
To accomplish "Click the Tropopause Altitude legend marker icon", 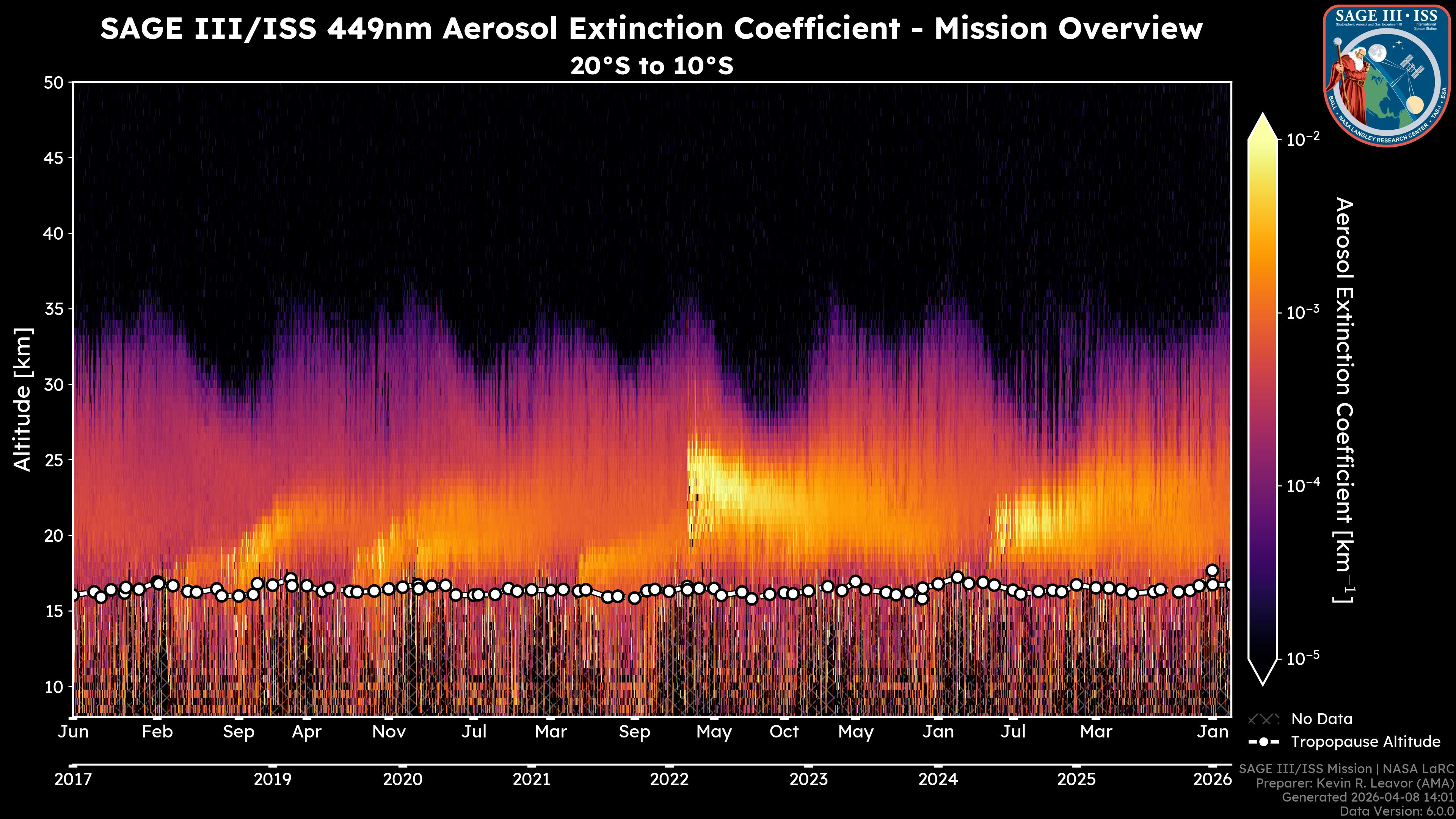I will [x=1263, y=742].
